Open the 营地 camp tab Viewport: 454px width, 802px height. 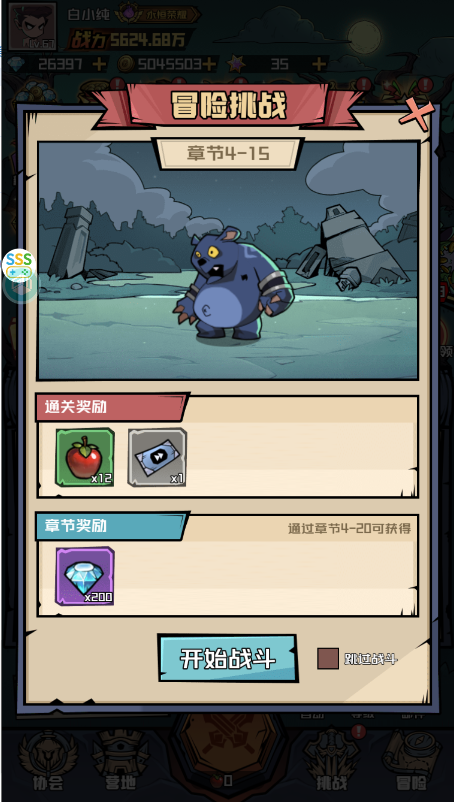[x=120, y=762]
